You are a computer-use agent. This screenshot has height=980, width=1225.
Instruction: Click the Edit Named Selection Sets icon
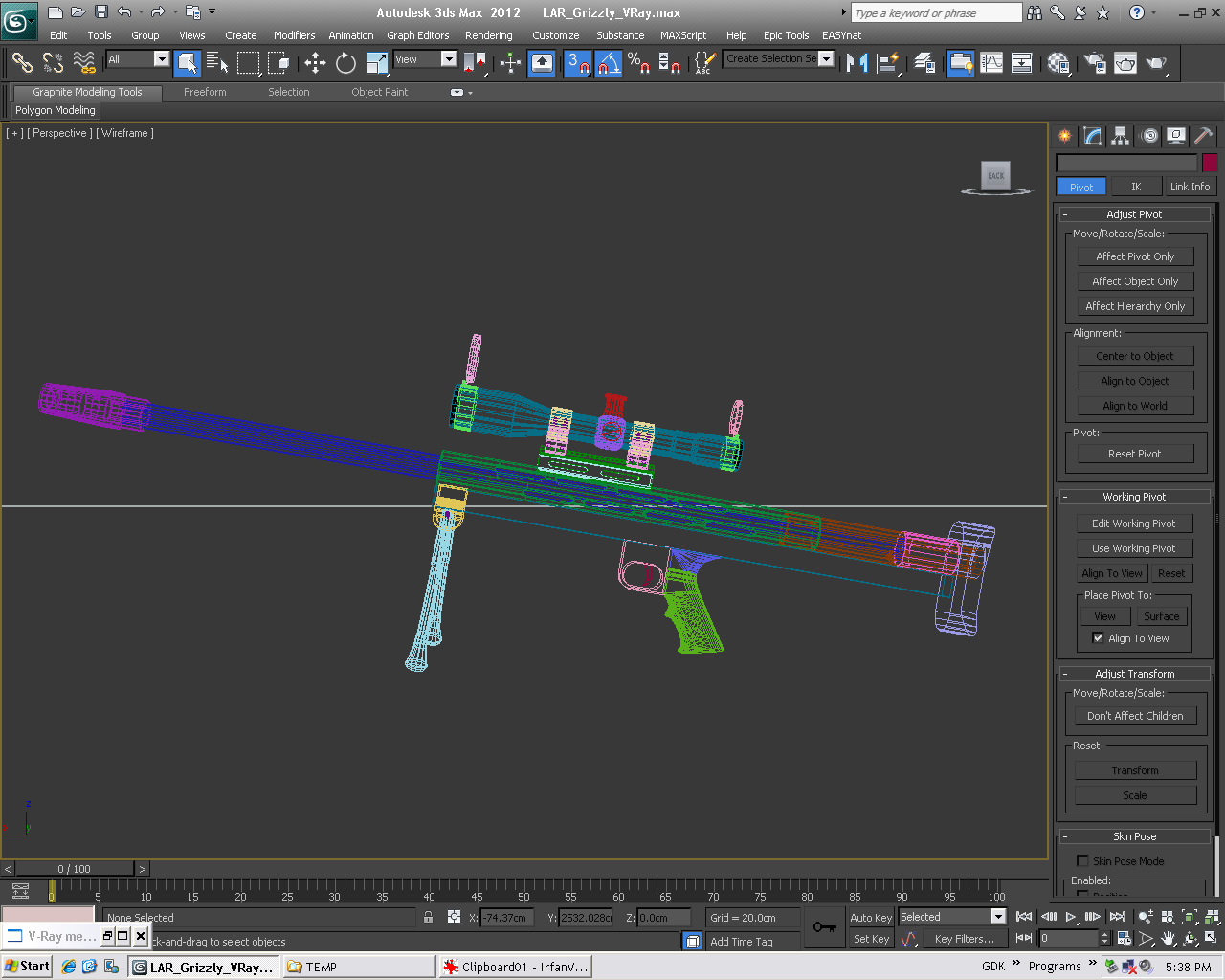click(x=704, y=63)
